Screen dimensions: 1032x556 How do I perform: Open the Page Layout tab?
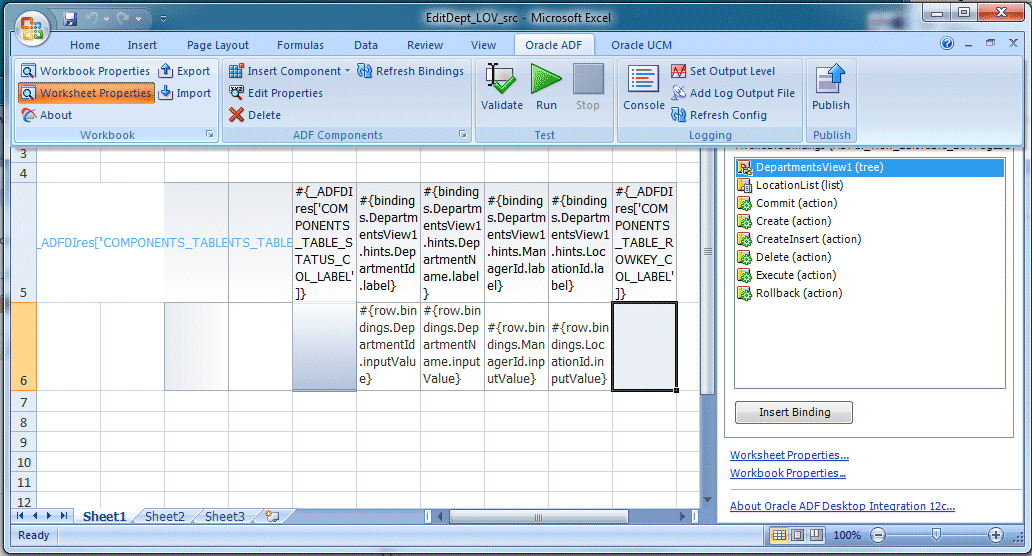[x=218, y=45]
